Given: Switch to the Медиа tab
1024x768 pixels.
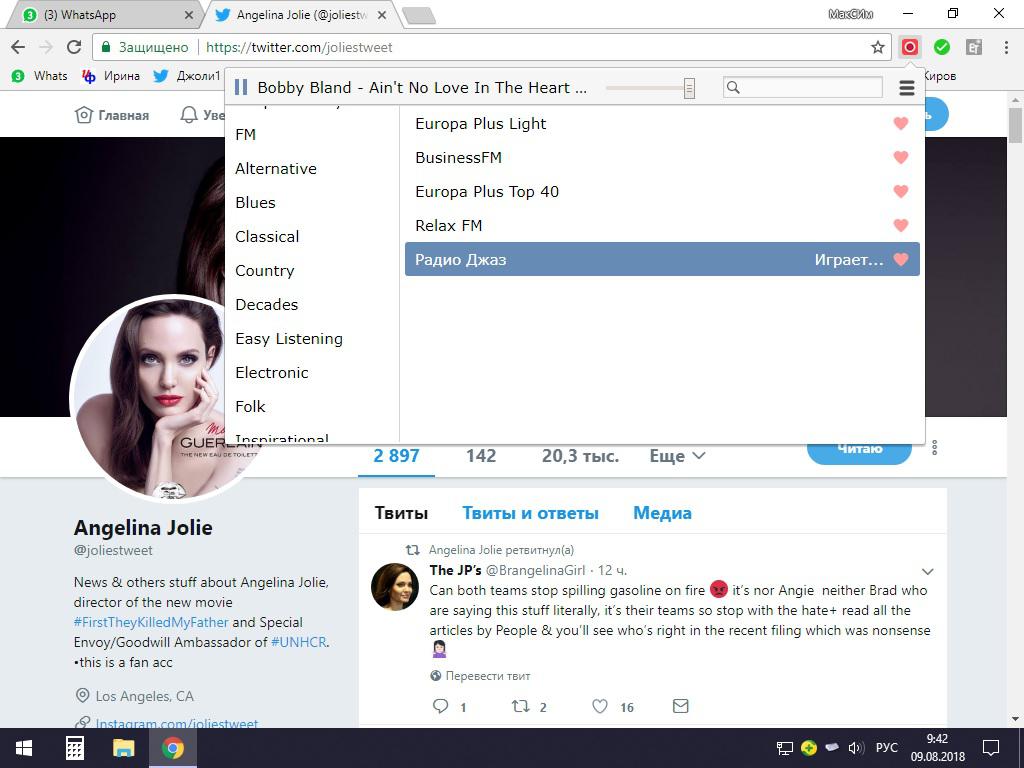Looking at the screenshot, I should coord(662,513).
